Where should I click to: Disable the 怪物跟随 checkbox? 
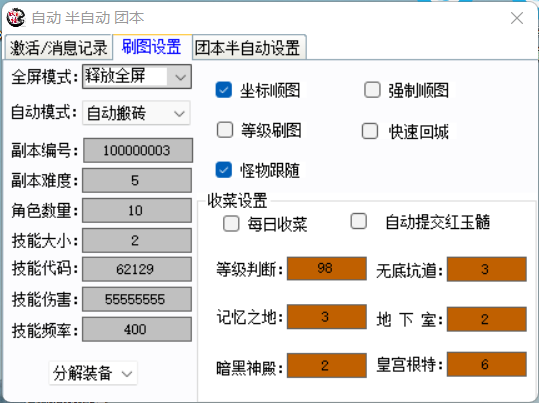[x=223, y=170]
